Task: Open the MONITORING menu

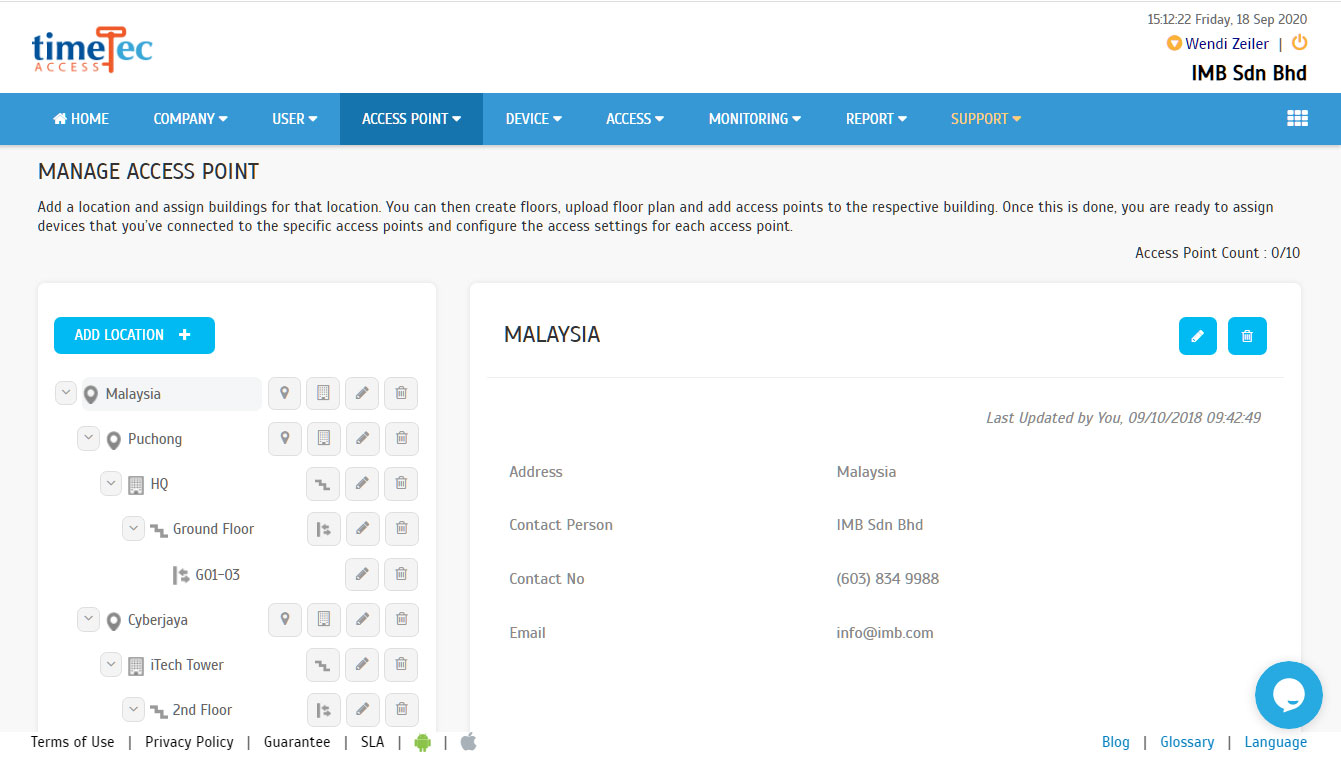Action: click(755, 119)
